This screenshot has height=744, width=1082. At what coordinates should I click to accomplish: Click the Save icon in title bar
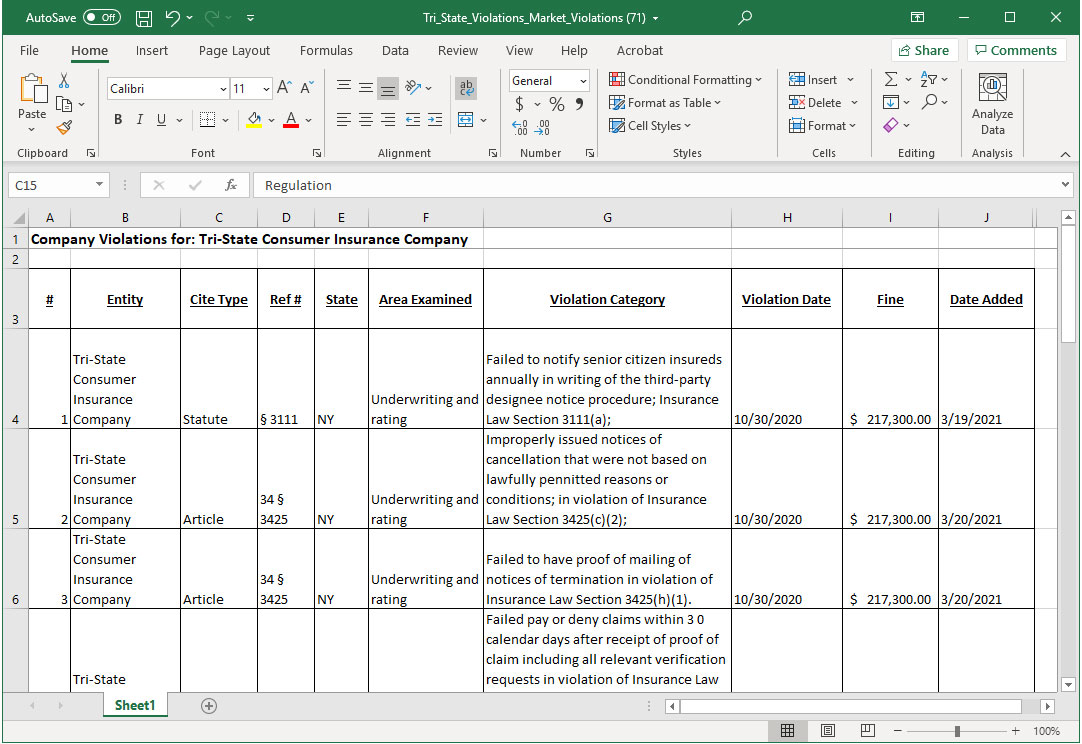coord(144,18)
